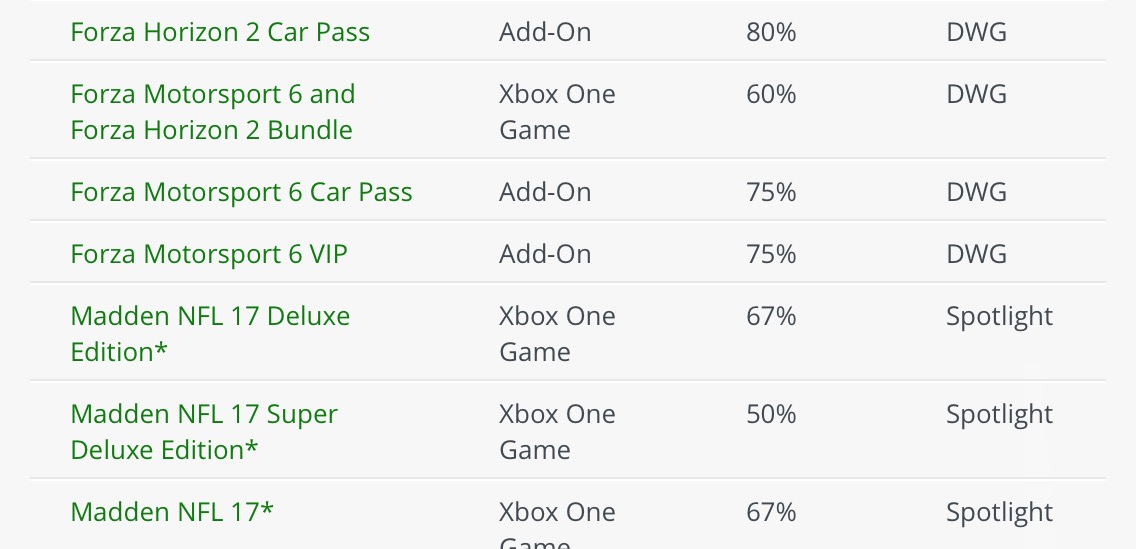1136x549 pixels.
Task: Click Add-On in Forza Motorsport 6 VIP row
Action: (545, 254)
